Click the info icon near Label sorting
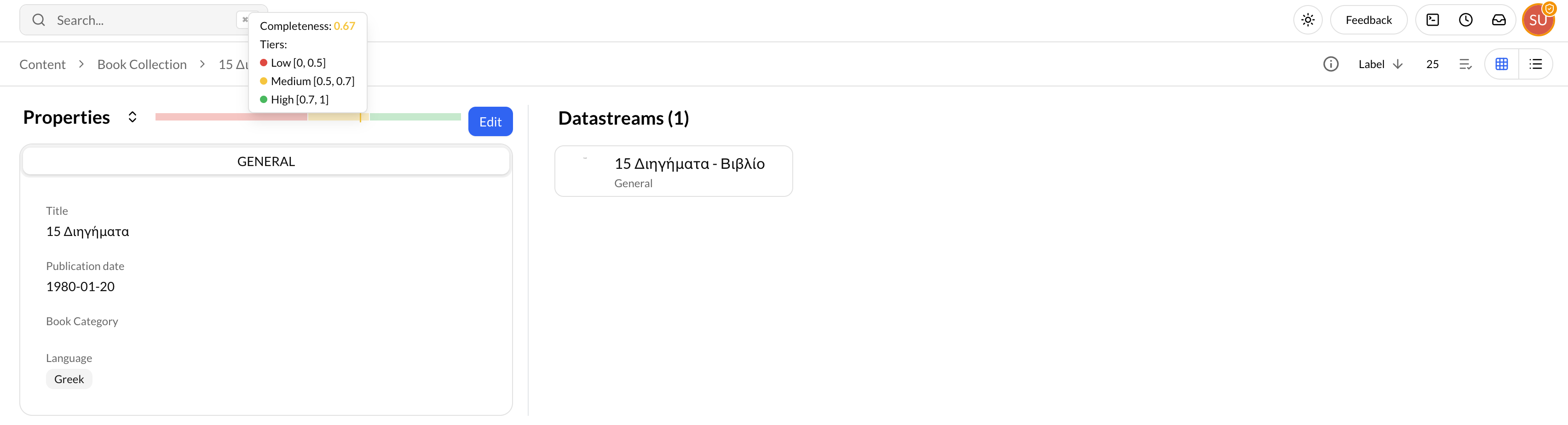Viewport: 1568px width, 425px height. coord(1331,63)
